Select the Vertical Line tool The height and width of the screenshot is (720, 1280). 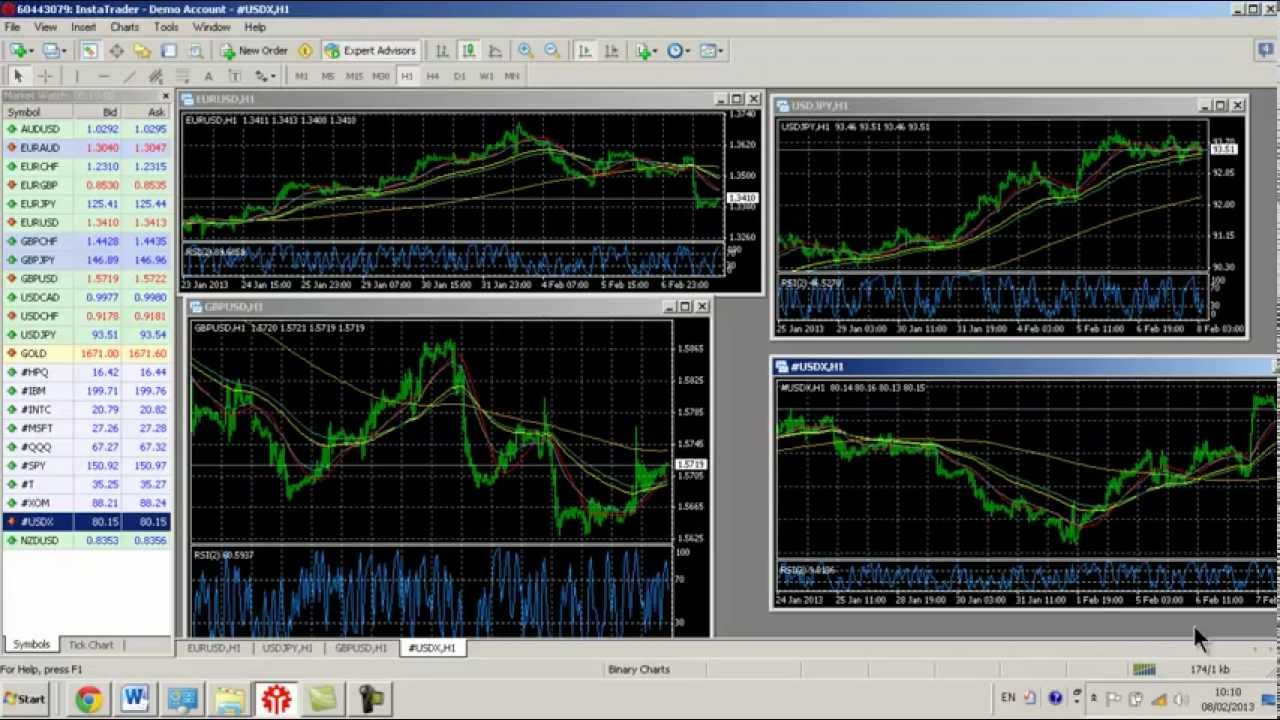pyautogui.click(x=77, y=76)
